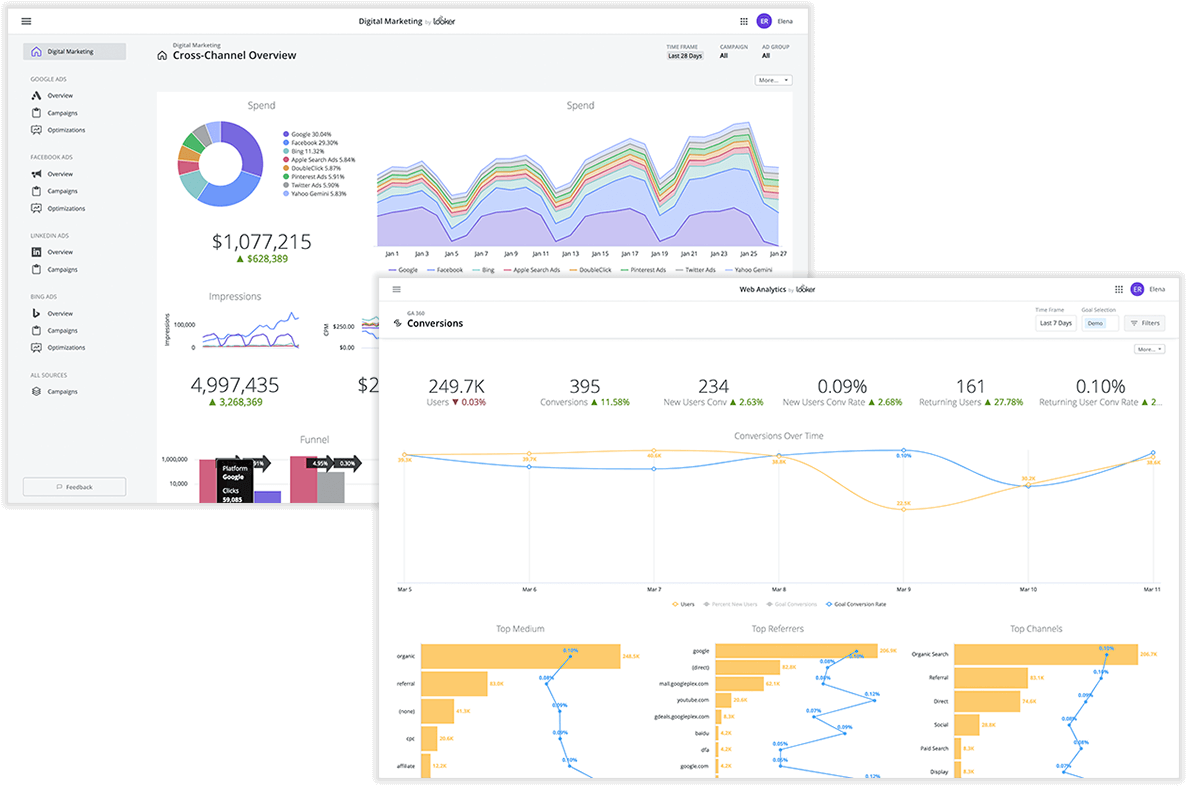Click the apps grid icon beside ER avatar
Image resolution: width=1186 pixels, height=786 pixels.
click(x=743, y=21)
